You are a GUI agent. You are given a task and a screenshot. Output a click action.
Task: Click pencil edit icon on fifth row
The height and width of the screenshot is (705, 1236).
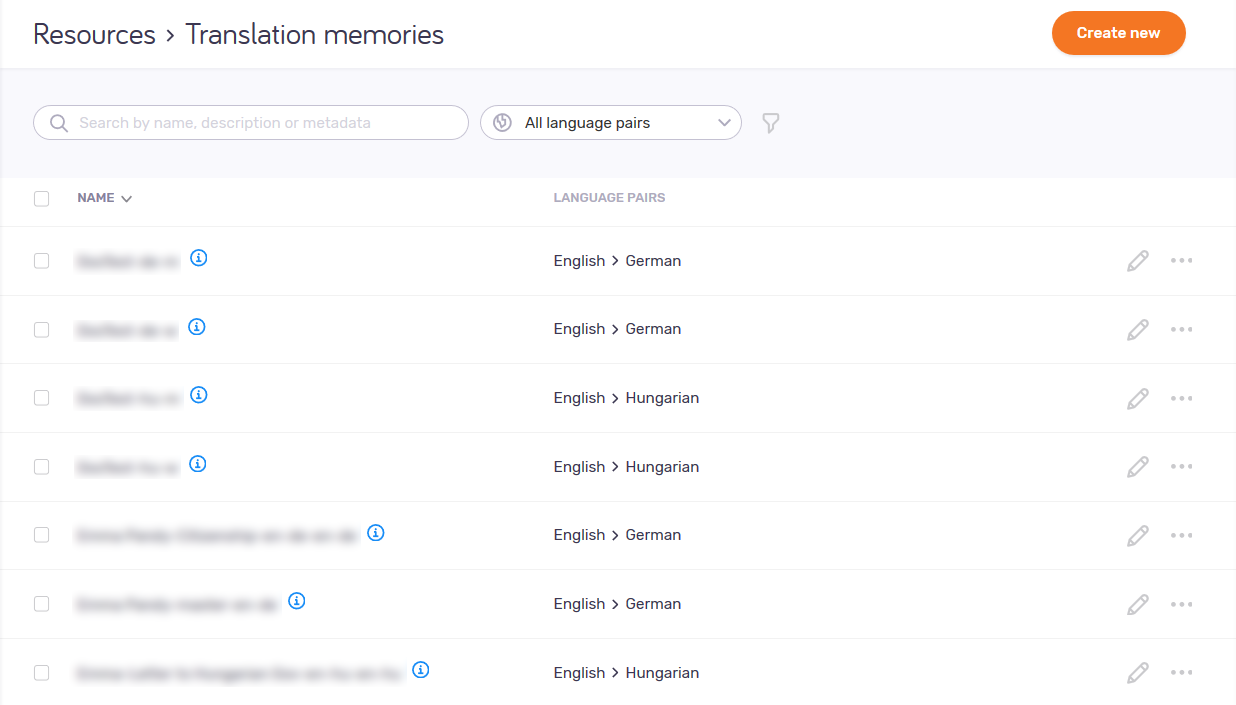click(1137, 536)
